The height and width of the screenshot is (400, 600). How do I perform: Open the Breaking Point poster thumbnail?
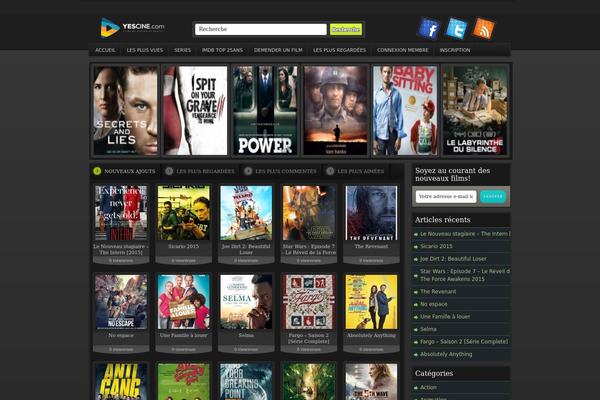click(x=246, y=382)
